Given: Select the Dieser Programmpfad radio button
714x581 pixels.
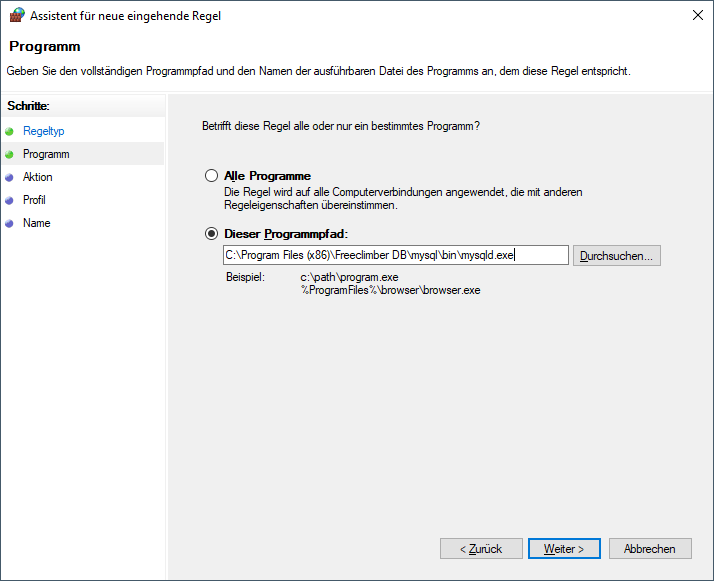Looking at the screenshot, I should (x=211, y=233).
